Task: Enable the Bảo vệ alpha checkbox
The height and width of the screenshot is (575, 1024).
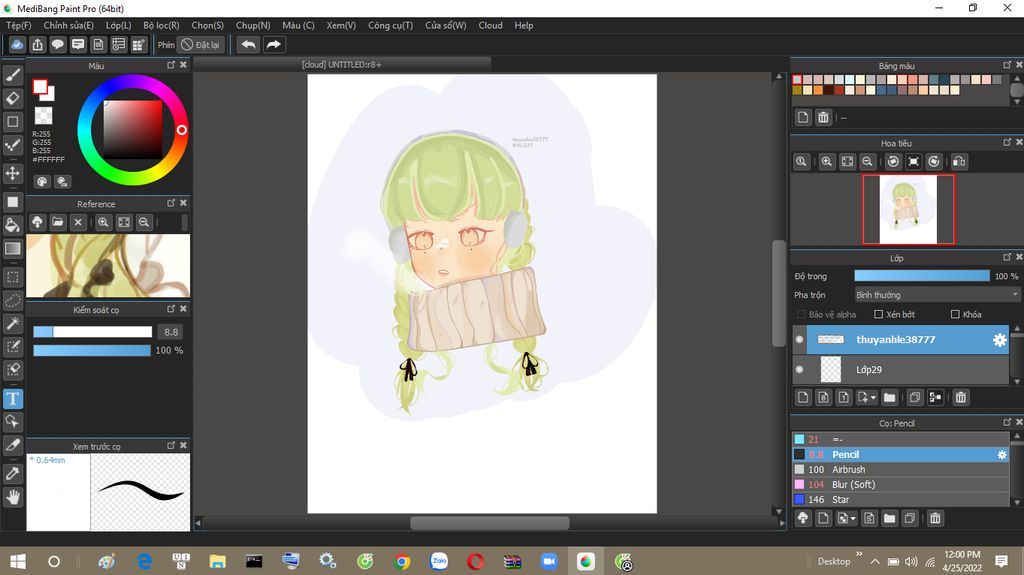Action: [801, 314]
